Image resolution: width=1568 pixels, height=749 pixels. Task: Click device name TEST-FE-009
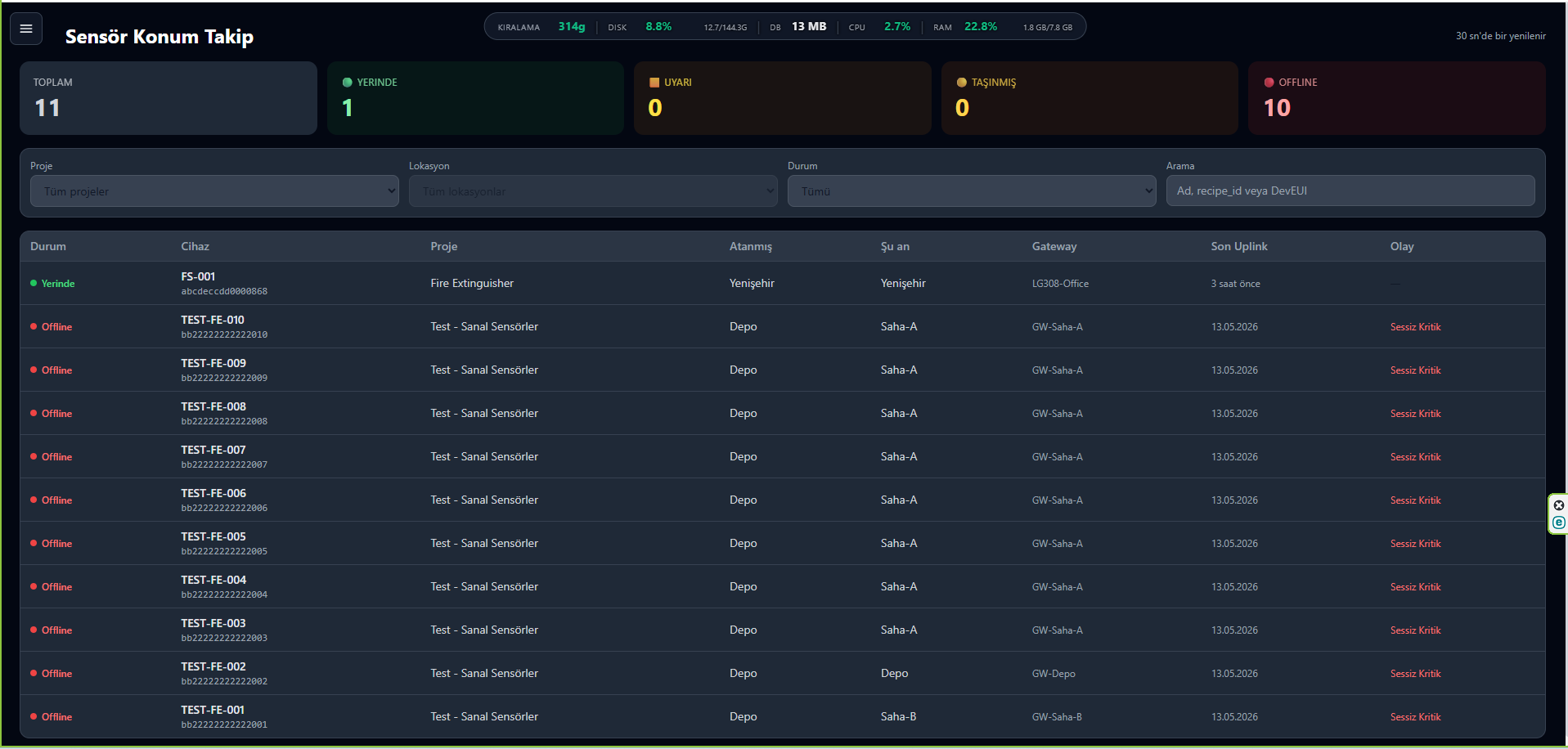tap(213, 363)
